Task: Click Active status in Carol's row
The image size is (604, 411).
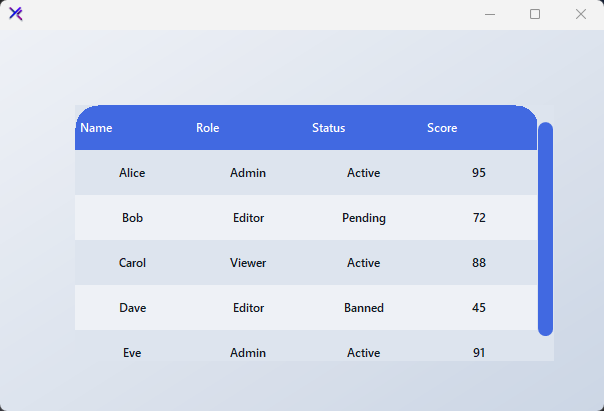Action: (364, 263)
